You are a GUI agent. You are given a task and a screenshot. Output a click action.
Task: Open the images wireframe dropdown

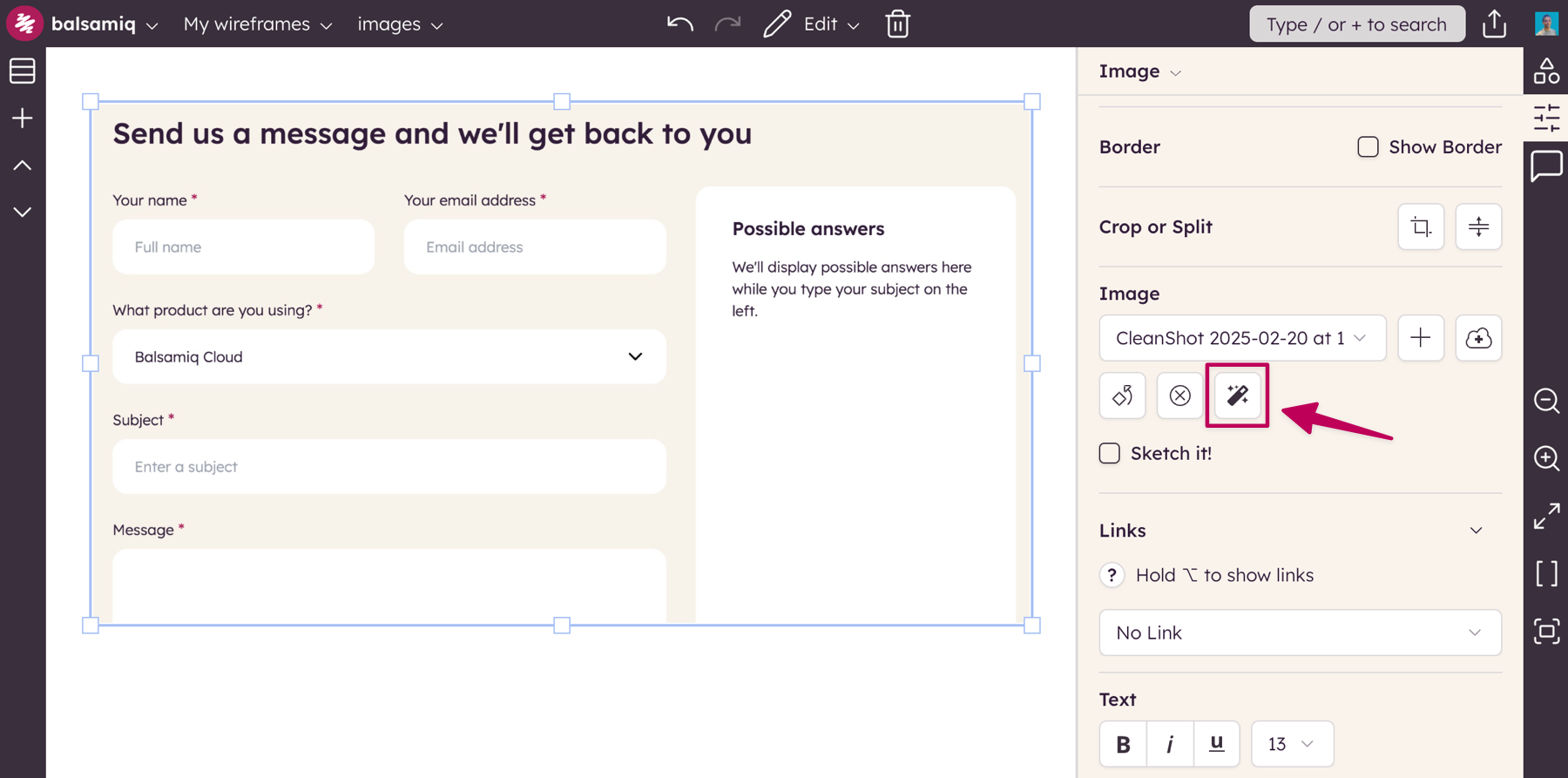(401, 24)
